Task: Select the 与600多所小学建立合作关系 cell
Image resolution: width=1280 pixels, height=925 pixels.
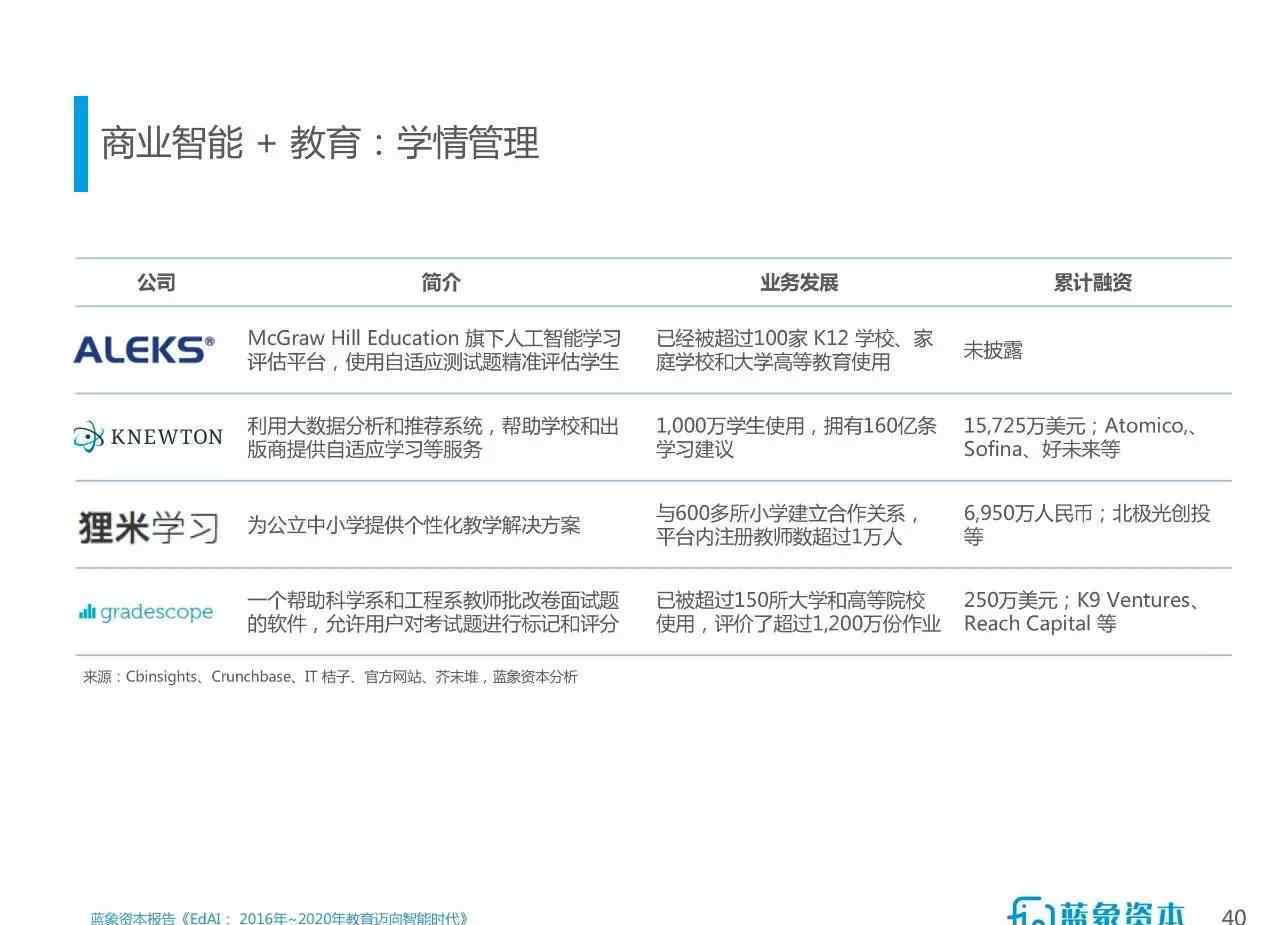Action: (x=789, y=525)
